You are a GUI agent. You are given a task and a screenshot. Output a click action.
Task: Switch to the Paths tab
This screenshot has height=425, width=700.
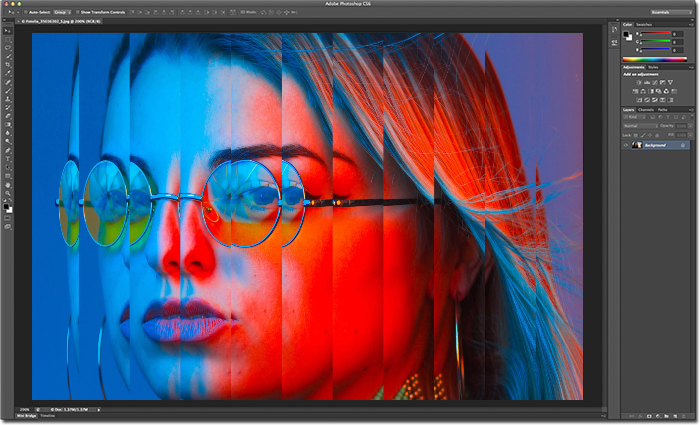pos(662,110)
